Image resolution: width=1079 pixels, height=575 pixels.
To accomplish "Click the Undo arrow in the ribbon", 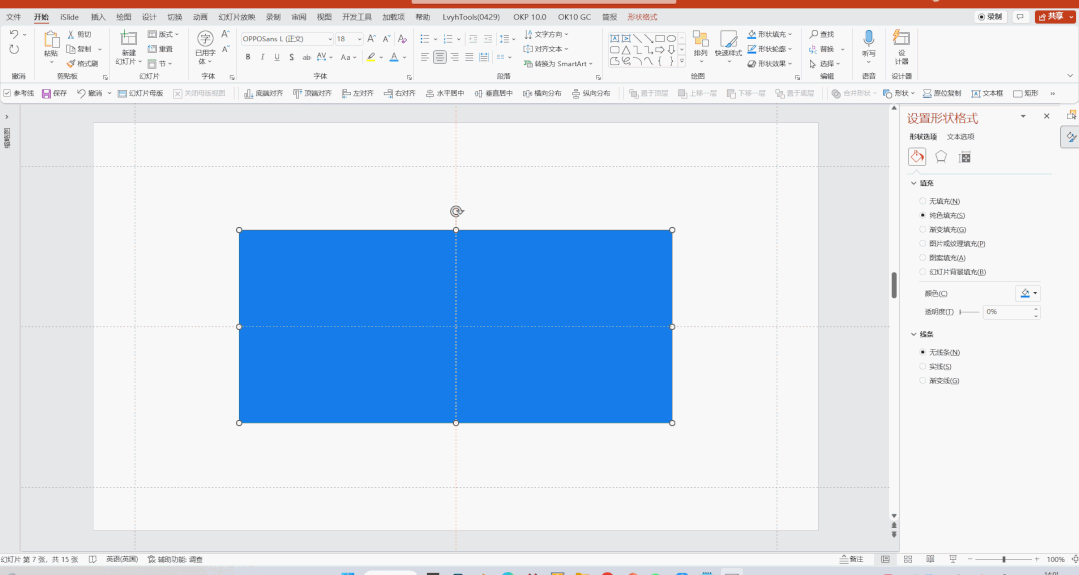I will click(13, 34).
